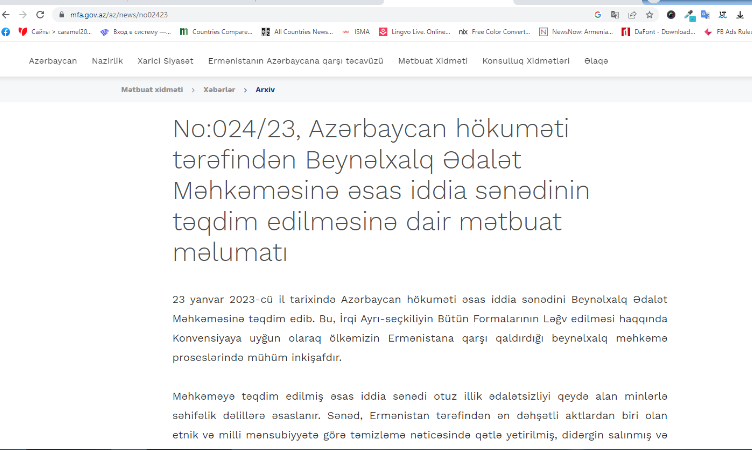Open the Azərbaycan menu
This screenshot has height=450, width=752.
53,61
